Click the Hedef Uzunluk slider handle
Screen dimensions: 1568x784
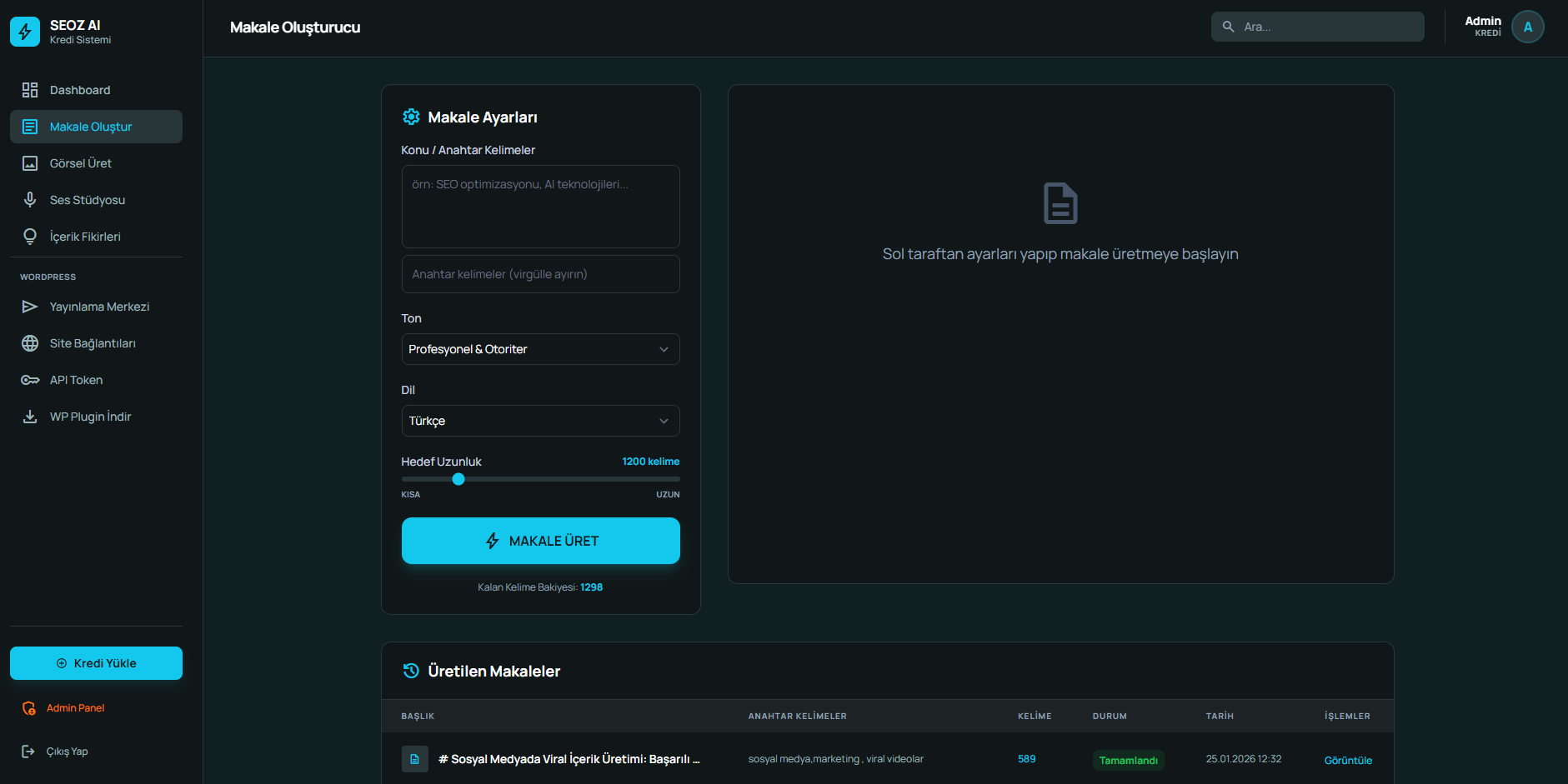click(458, 479)
